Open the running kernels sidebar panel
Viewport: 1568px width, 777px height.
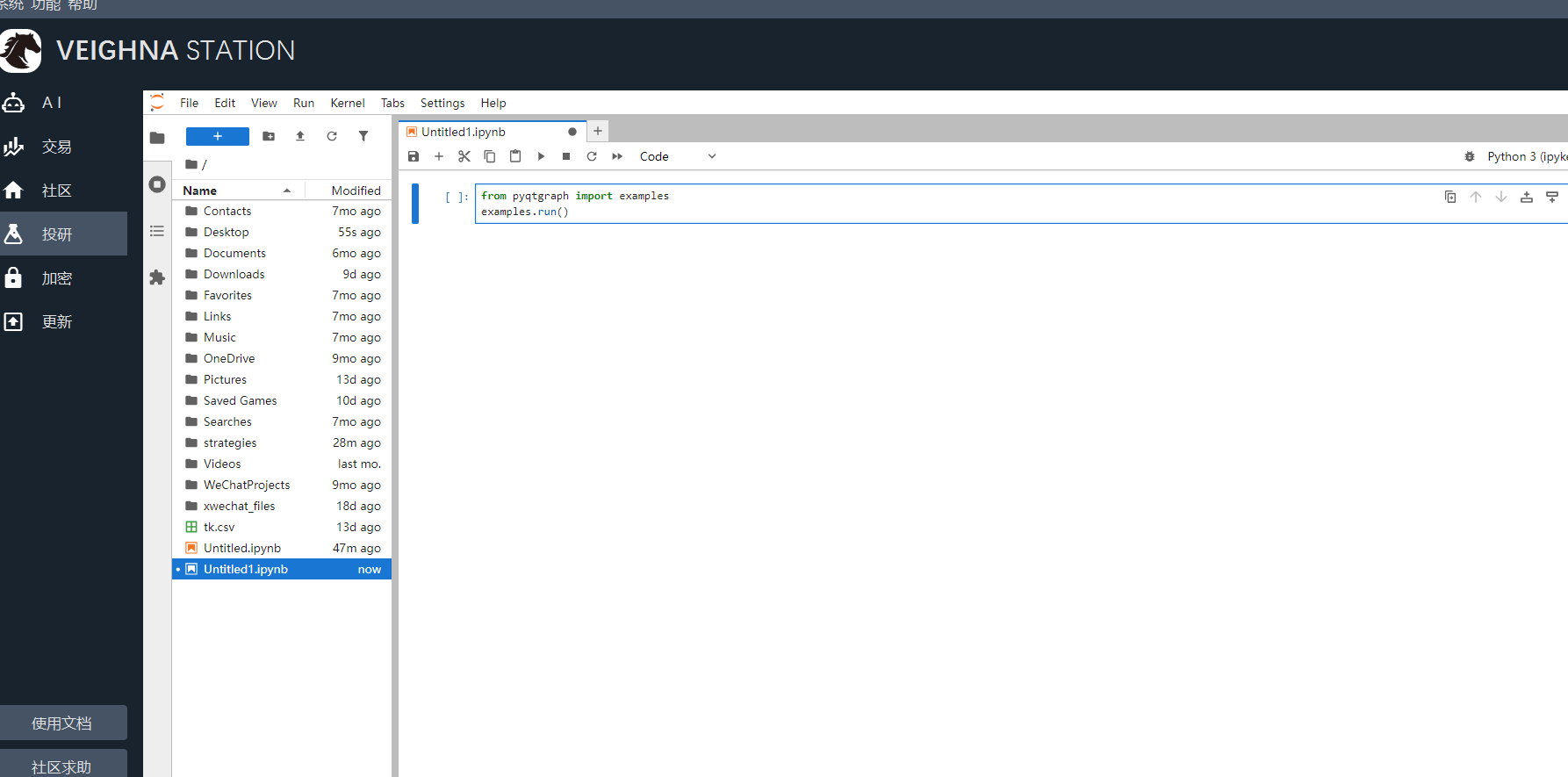tap(157, 184)
